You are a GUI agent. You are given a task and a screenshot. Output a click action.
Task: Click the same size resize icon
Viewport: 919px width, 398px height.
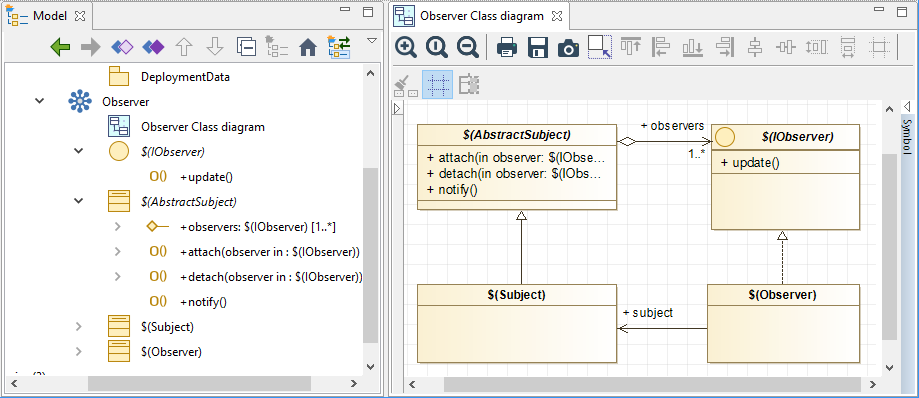[879, 47]
